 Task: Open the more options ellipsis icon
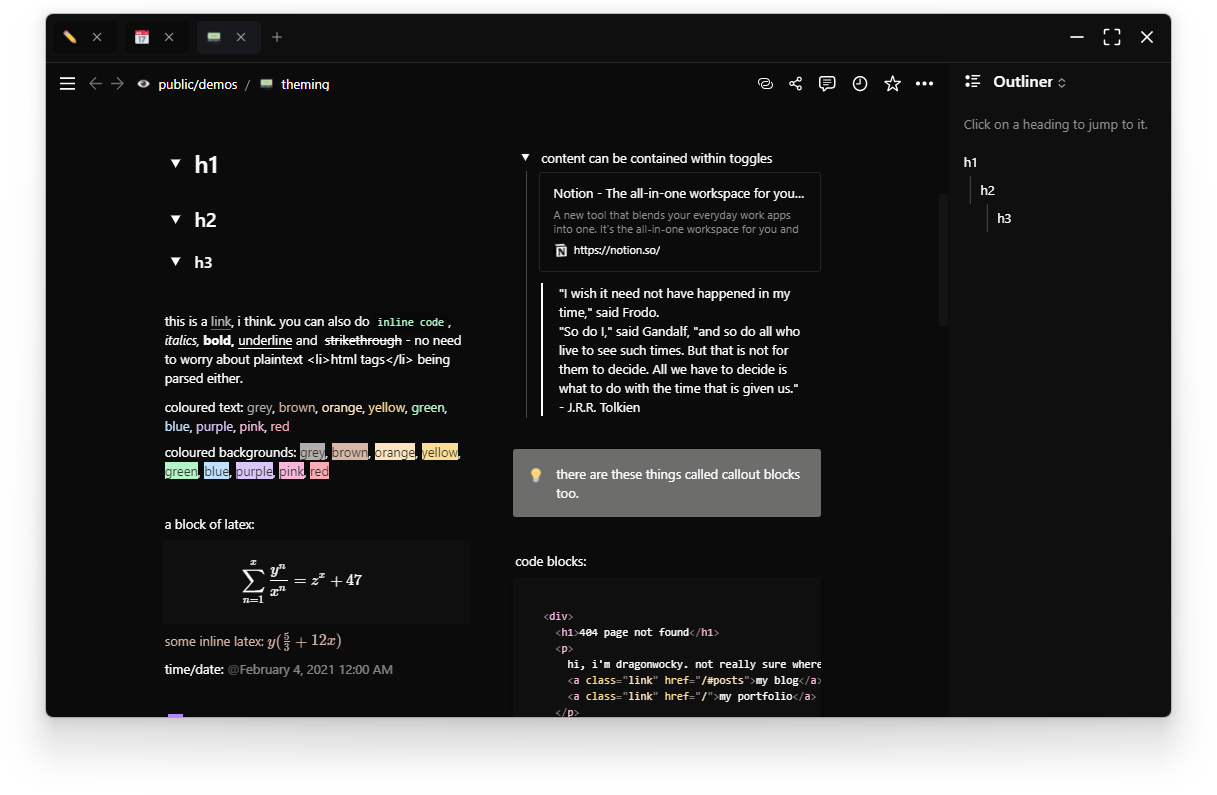(924, 84)
